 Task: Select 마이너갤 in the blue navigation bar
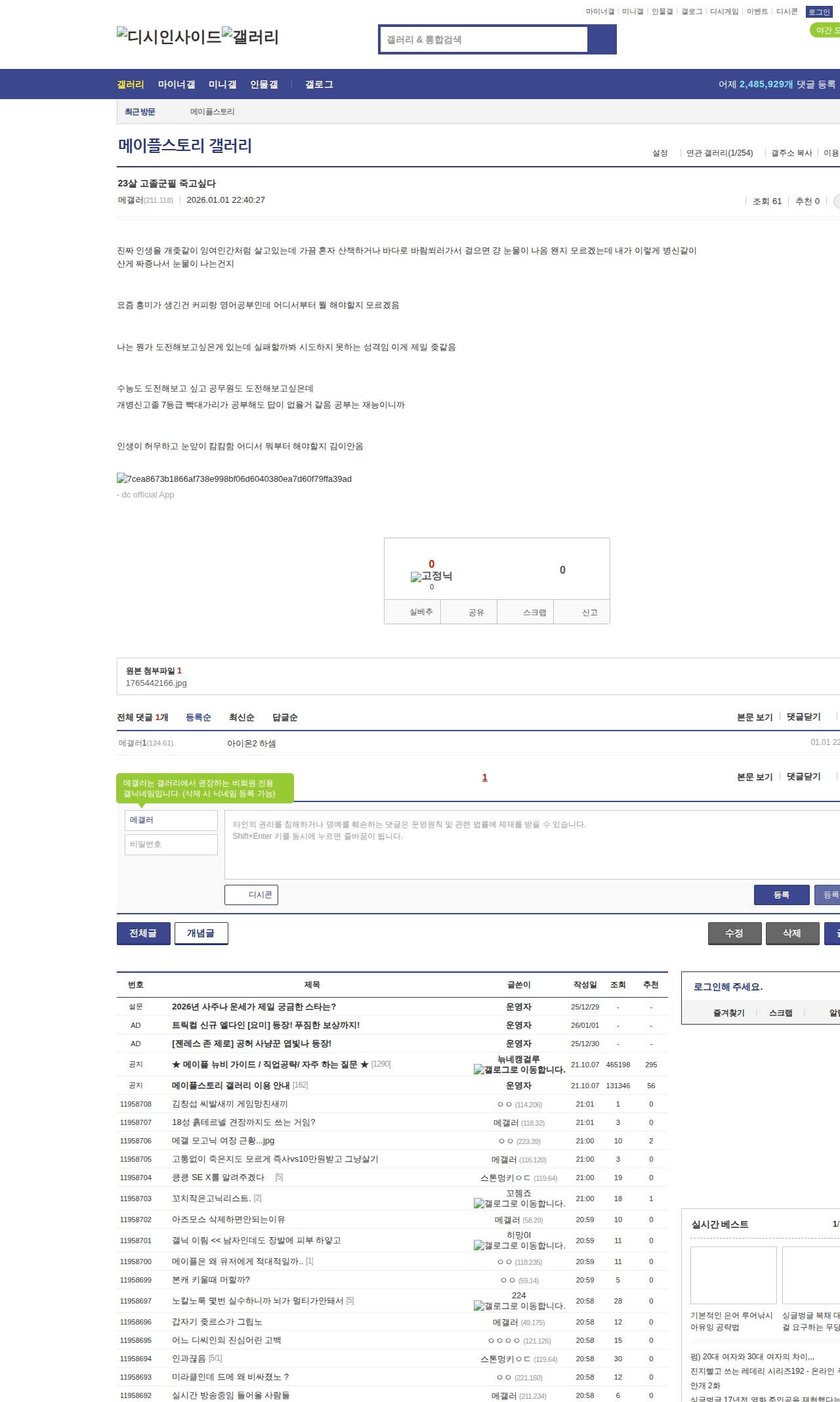tap(177, 85)
